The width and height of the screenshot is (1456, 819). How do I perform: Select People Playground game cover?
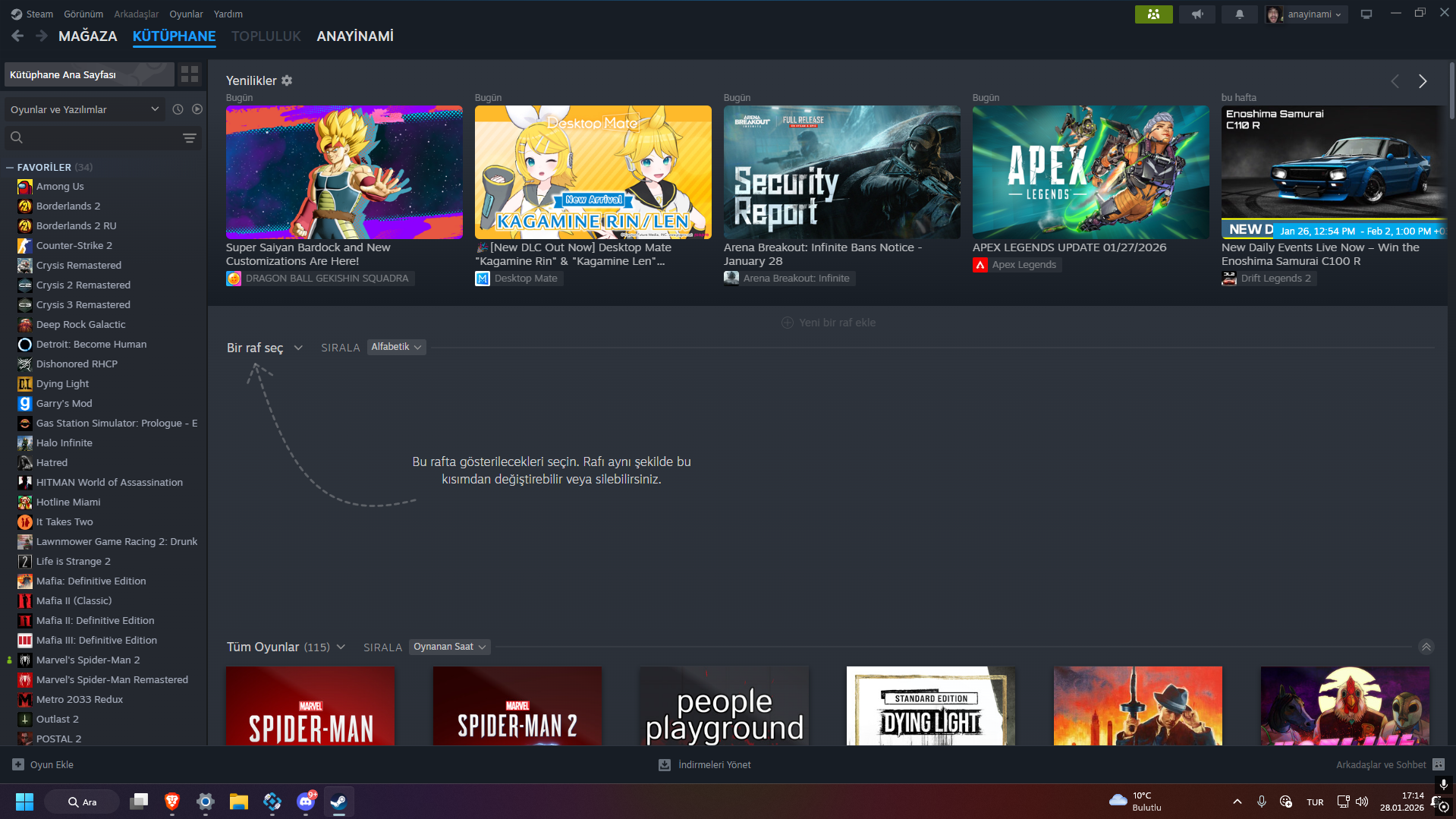tap(724, 706)
